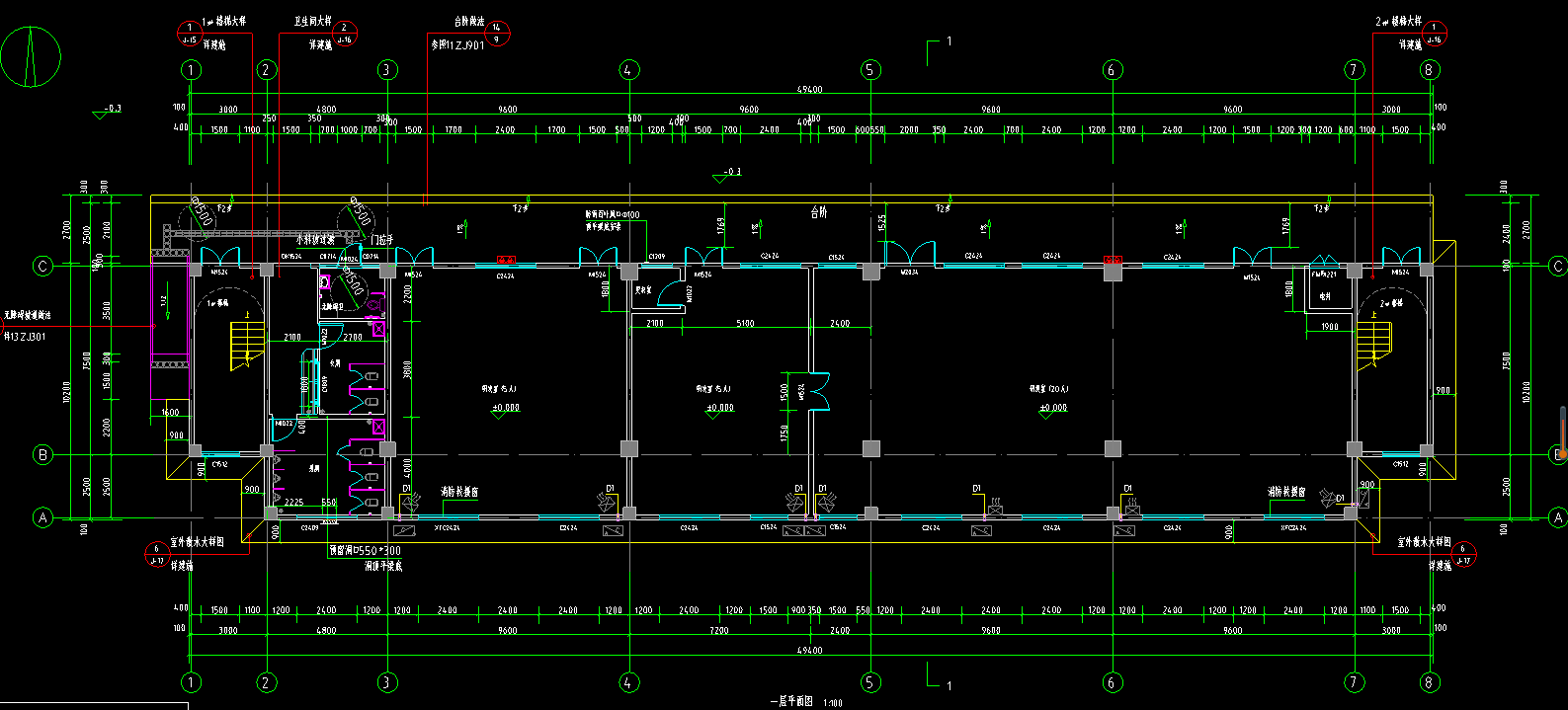Viewport: 1568px width, 710px height.
Task: Click red hydrant box at axis 6
Action: click(1113, 261)
